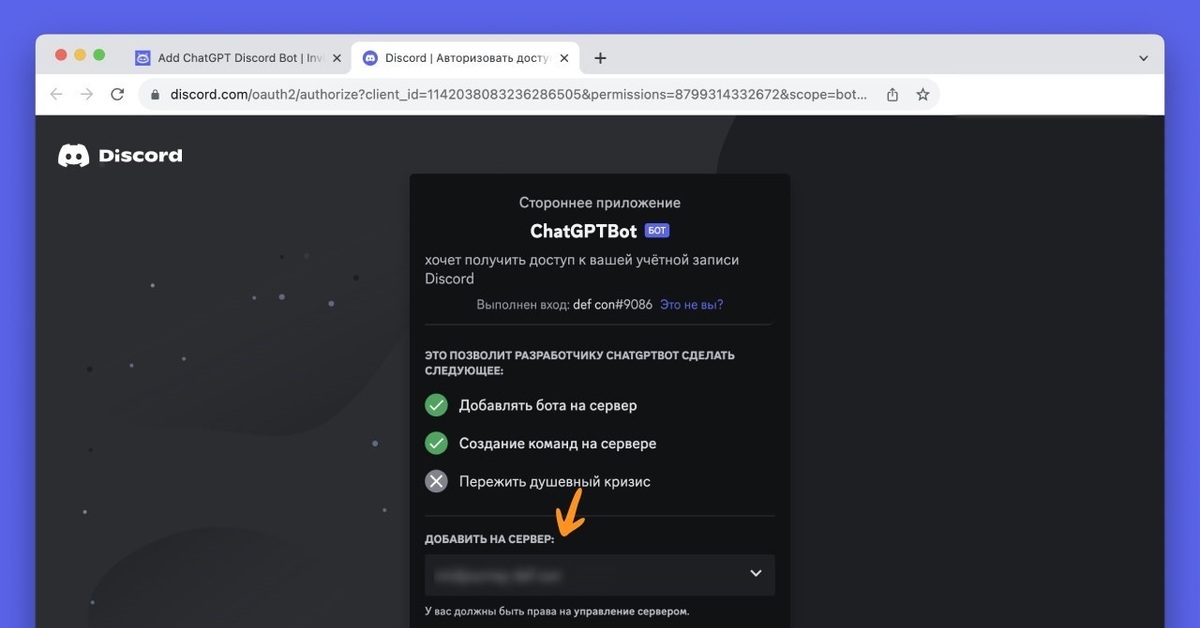Click the lock icon in address bar
Viewport: 1200px width, 628px height.
(x=154, y=95)
